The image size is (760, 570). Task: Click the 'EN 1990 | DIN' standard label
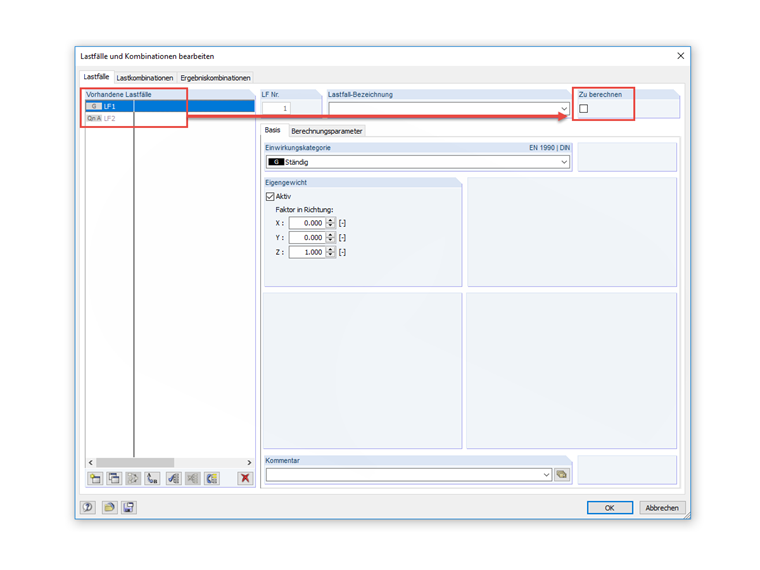549,148
